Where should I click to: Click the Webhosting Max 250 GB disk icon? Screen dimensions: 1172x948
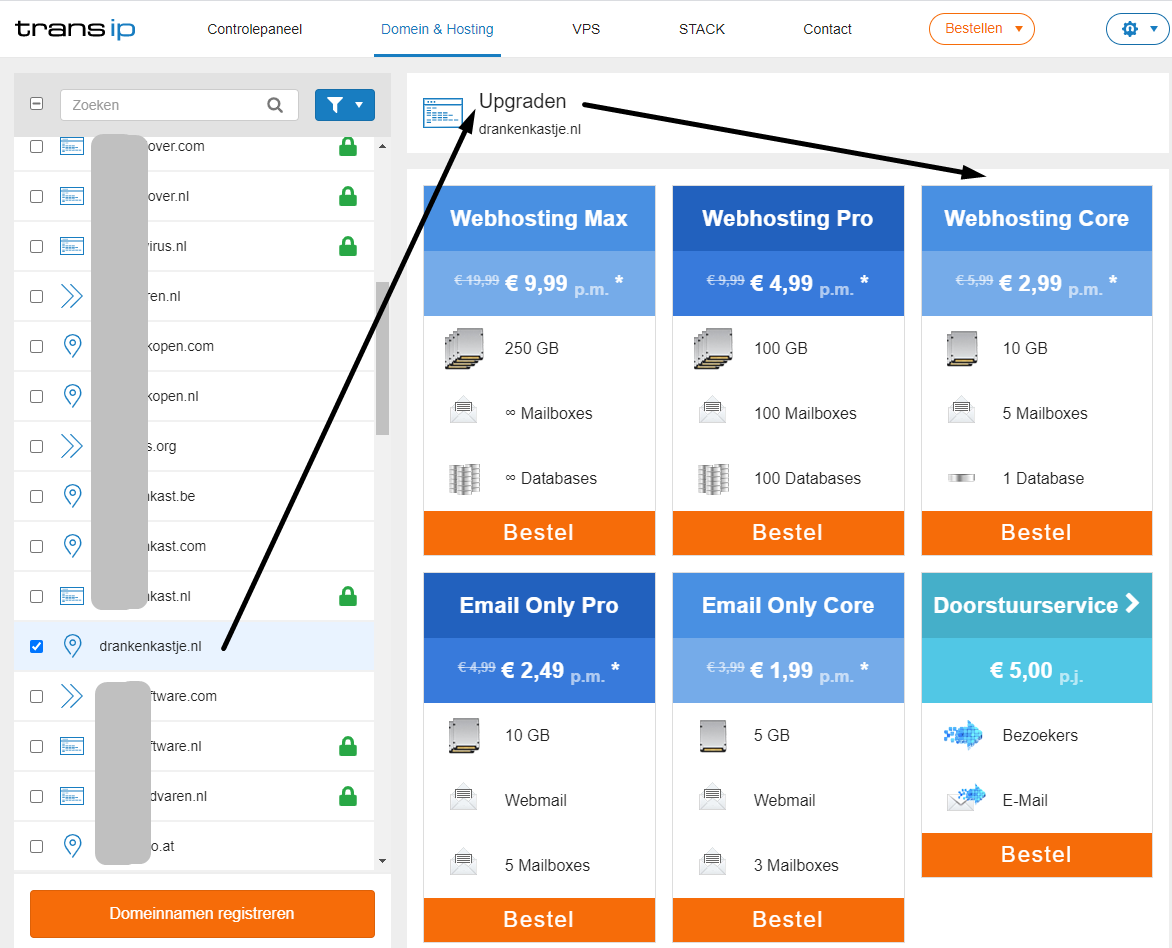click(x=464, y=349)
